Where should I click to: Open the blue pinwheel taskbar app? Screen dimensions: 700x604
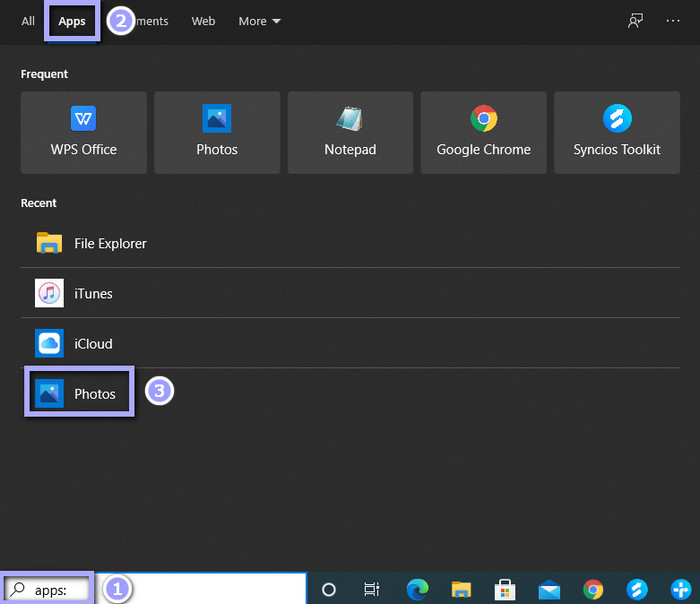[x=681, y=590]
